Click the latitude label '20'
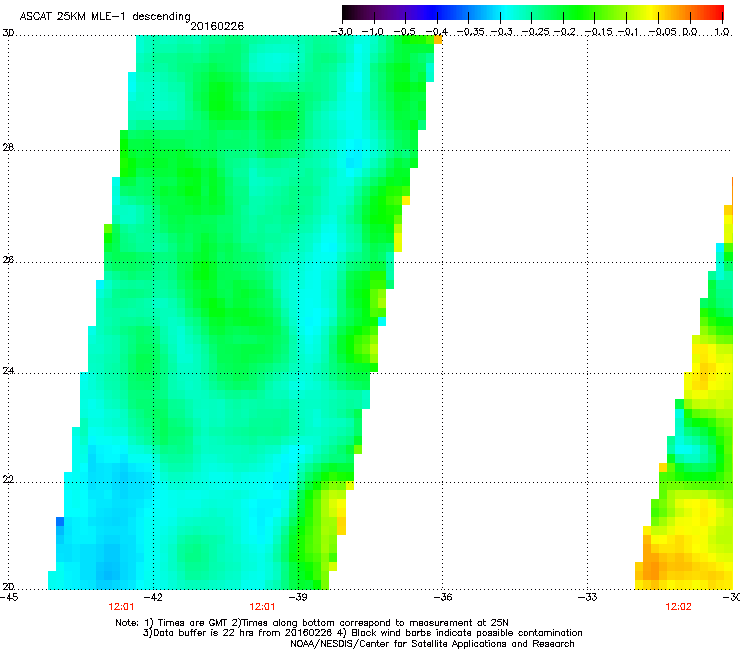 click(x=8, y=586)
